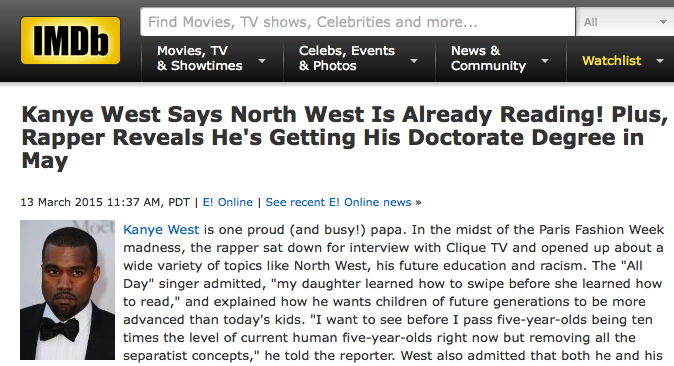
Task: Expand arrow next to 'News & Community'
Action: 545,61
